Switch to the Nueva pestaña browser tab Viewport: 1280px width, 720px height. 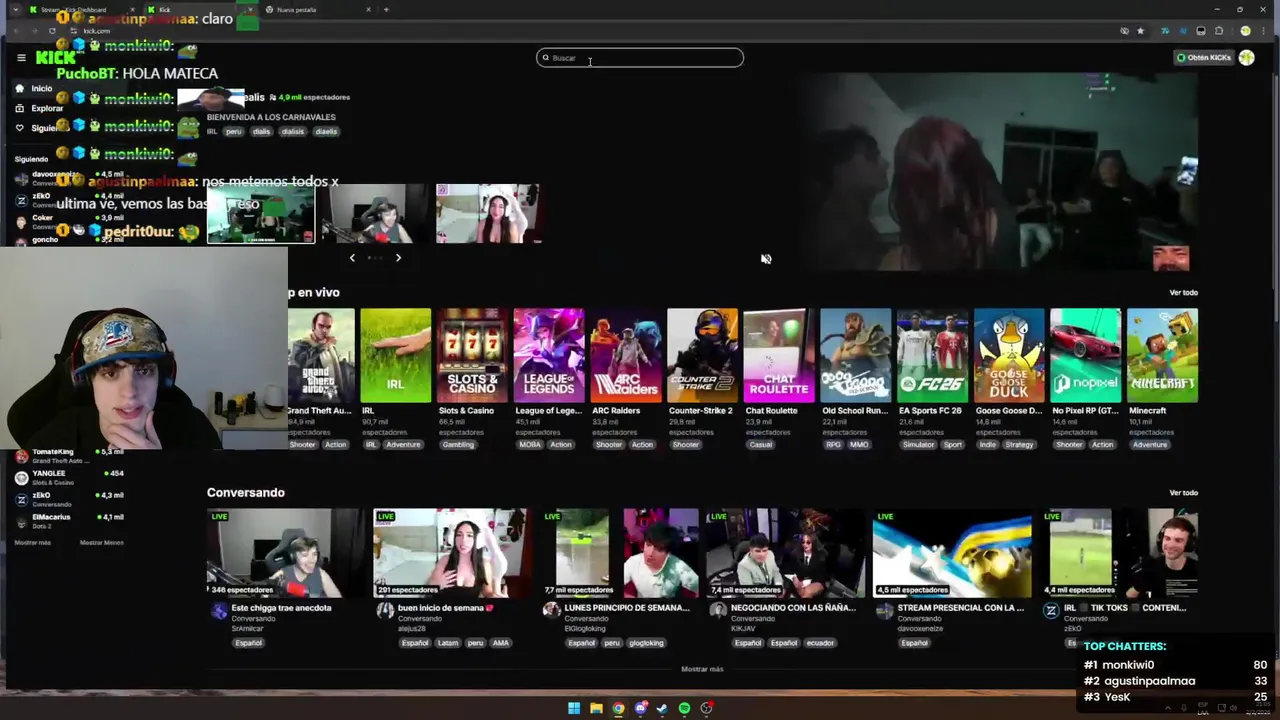pyautogui.click(x=318, y=10)
